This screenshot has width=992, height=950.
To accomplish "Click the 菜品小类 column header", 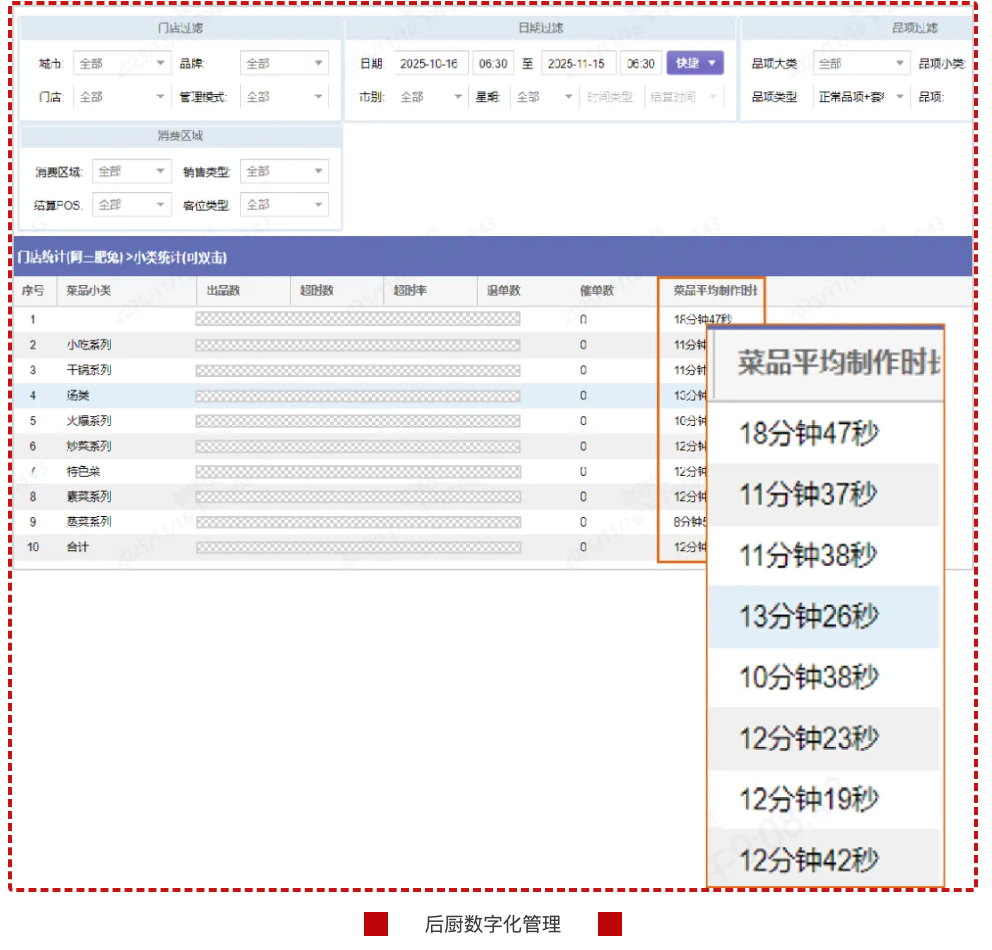I will point(89,291).
